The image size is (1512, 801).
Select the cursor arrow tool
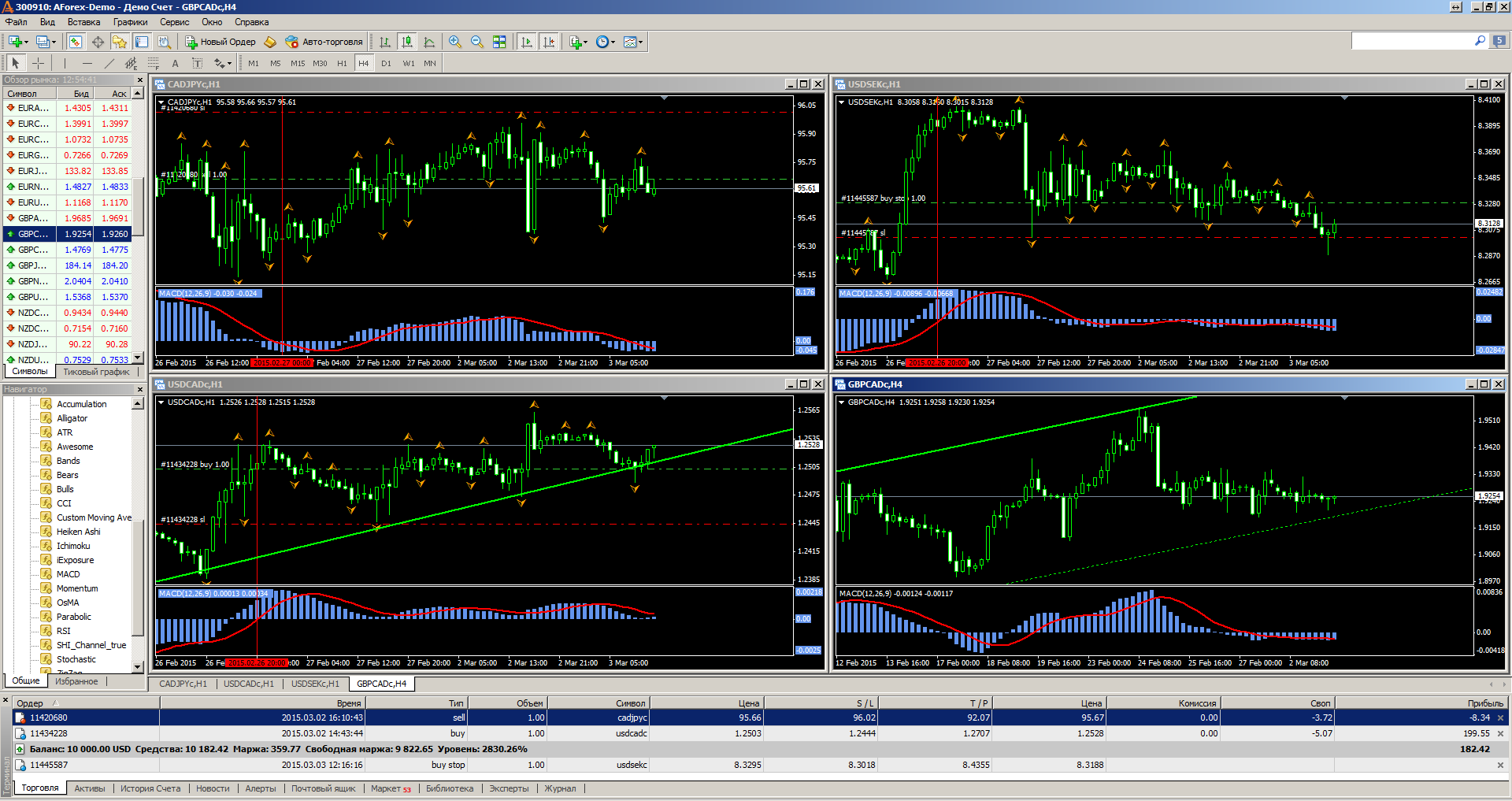click(x=16, y=63)
